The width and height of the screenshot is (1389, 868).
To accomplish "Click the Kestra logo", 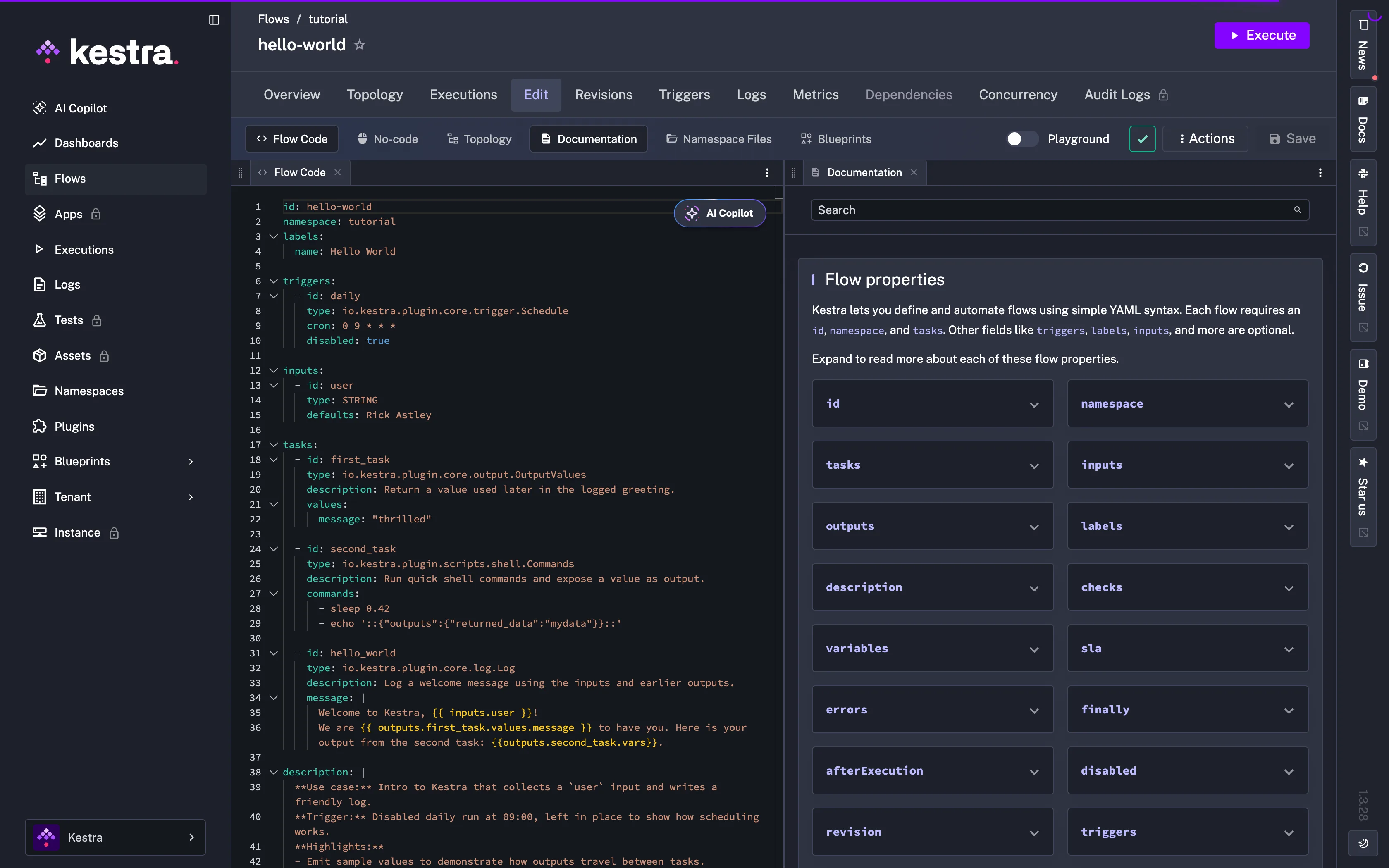I will pyautogui.click(x=107, y=52).
